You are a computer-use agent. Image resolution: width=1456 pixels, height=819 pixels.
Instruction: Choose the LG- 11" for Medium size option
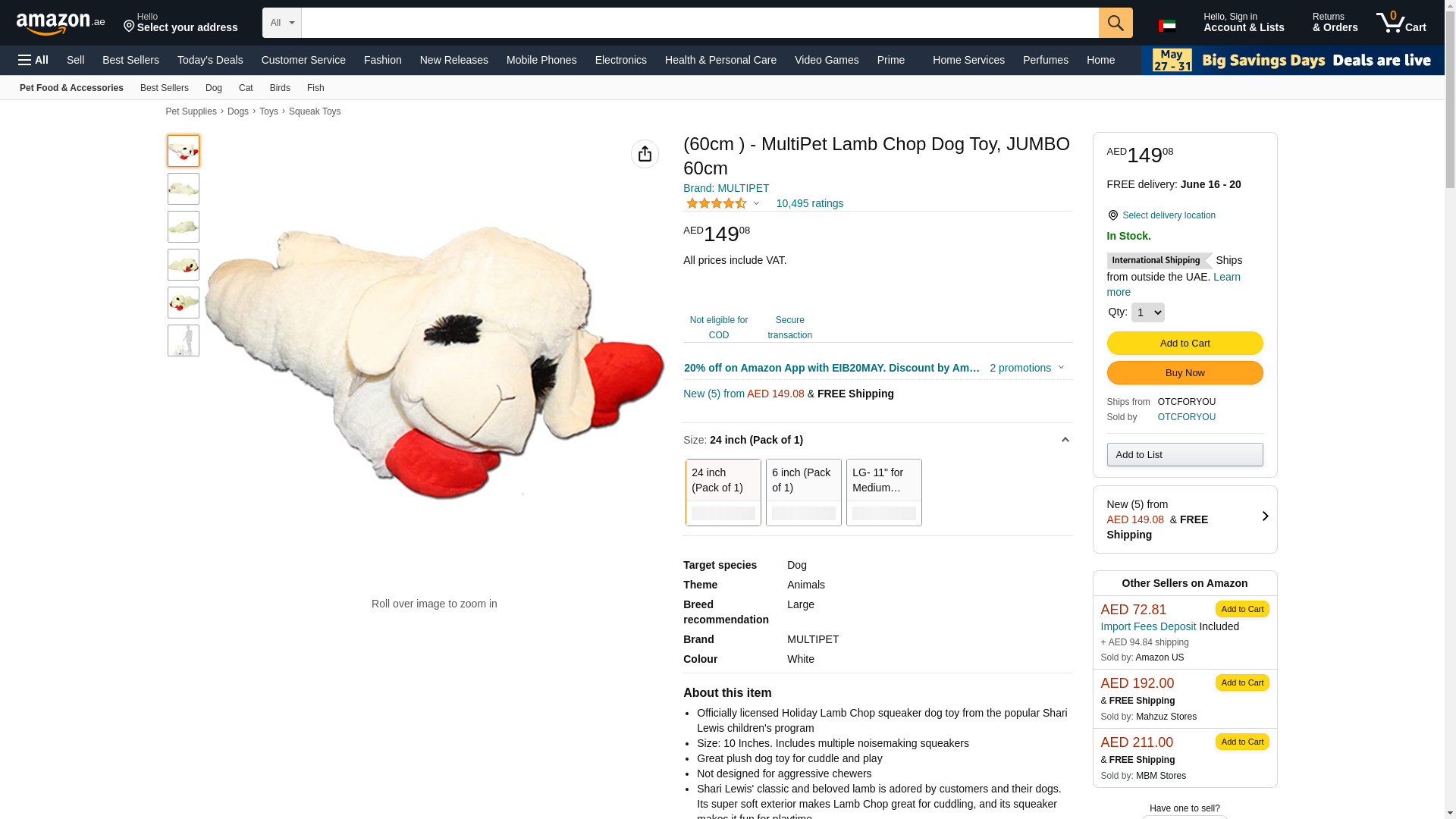point(883,491)
